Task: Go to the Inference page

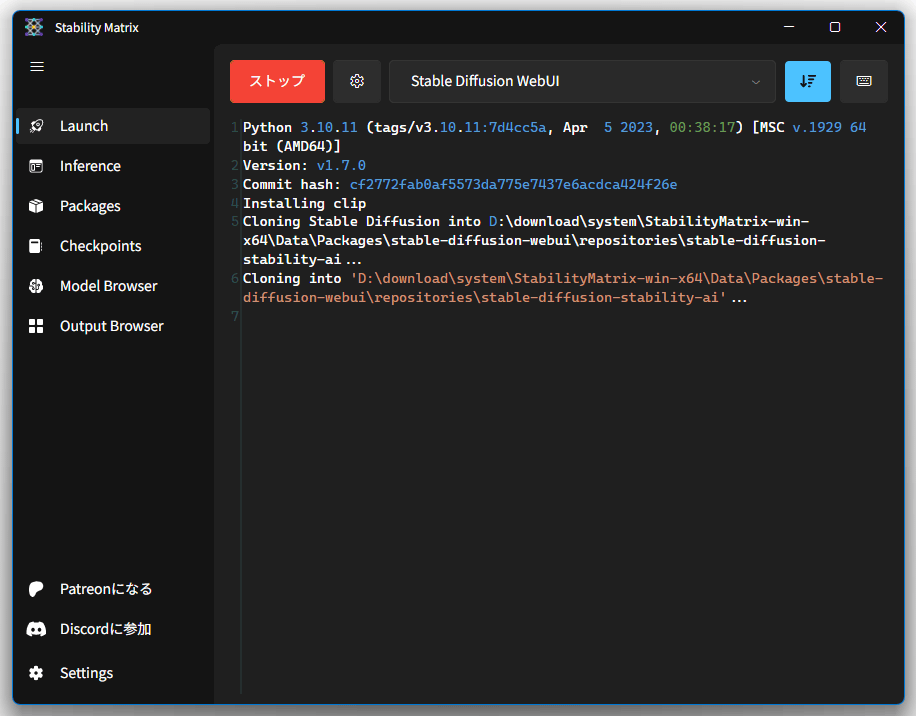Action: point(113,166)
